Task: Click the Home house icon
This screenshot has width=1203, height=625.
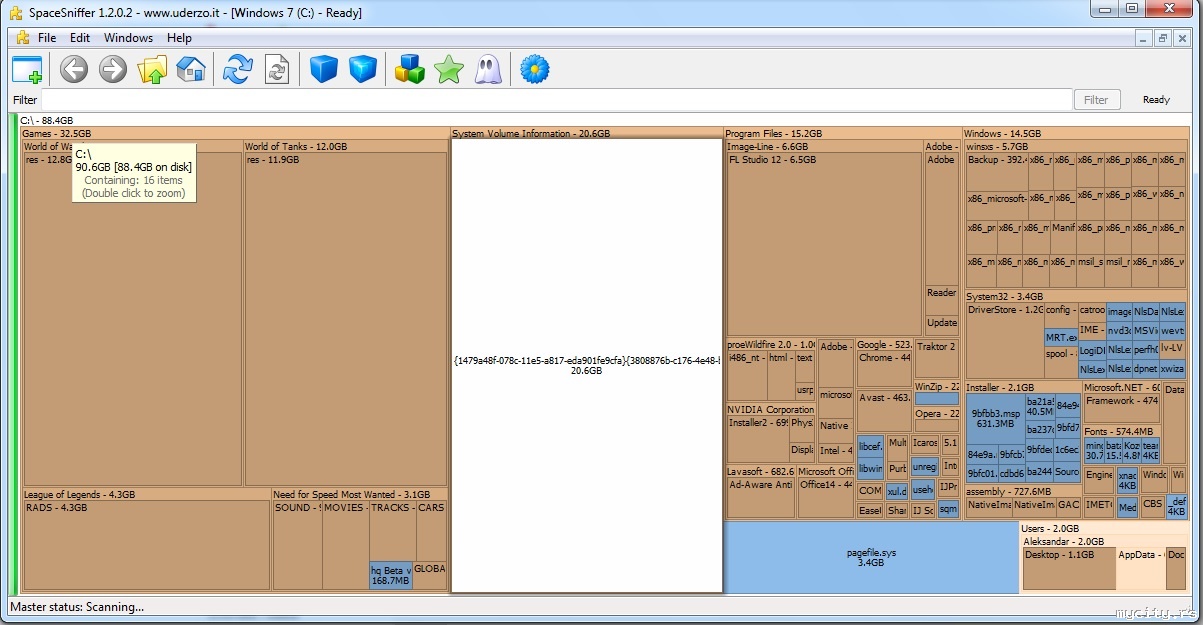Action: [191, 69]
